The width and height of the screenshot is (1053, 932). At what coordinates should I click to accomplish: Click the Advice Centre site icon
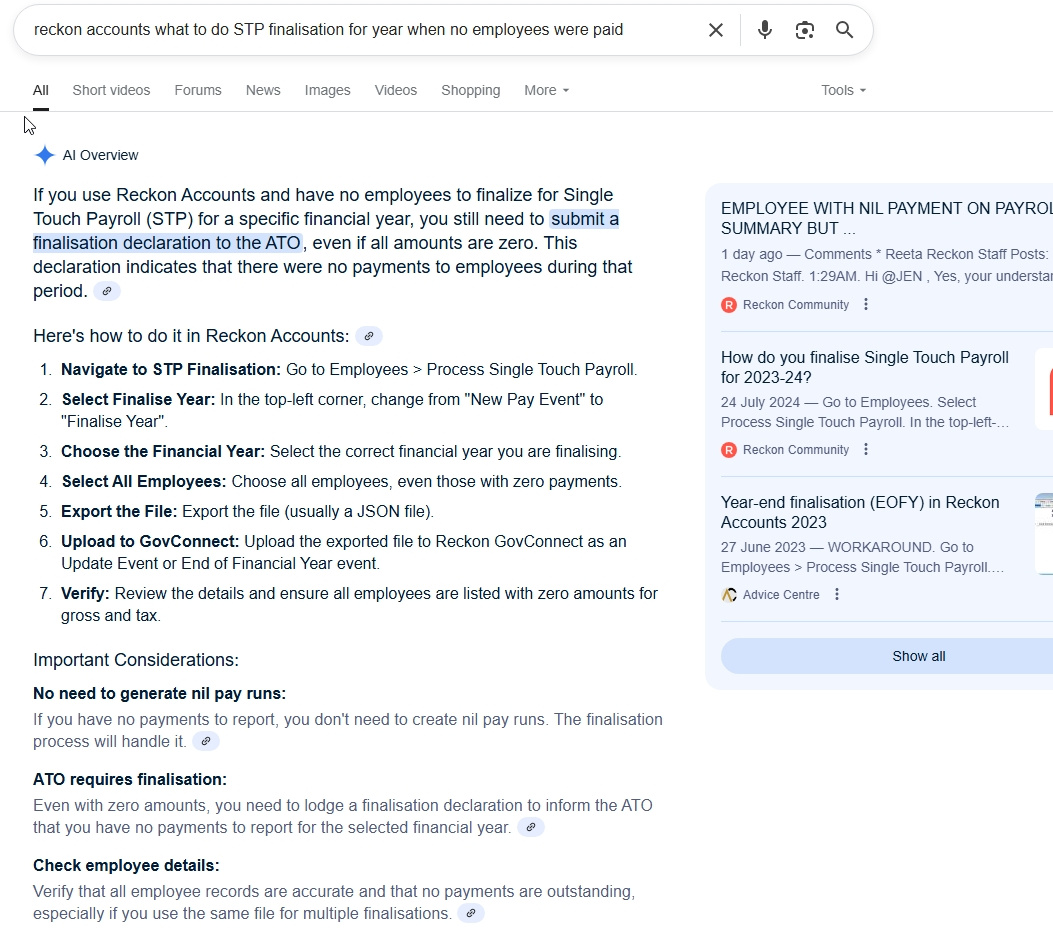pyautogui.click(x=729, y=595)
